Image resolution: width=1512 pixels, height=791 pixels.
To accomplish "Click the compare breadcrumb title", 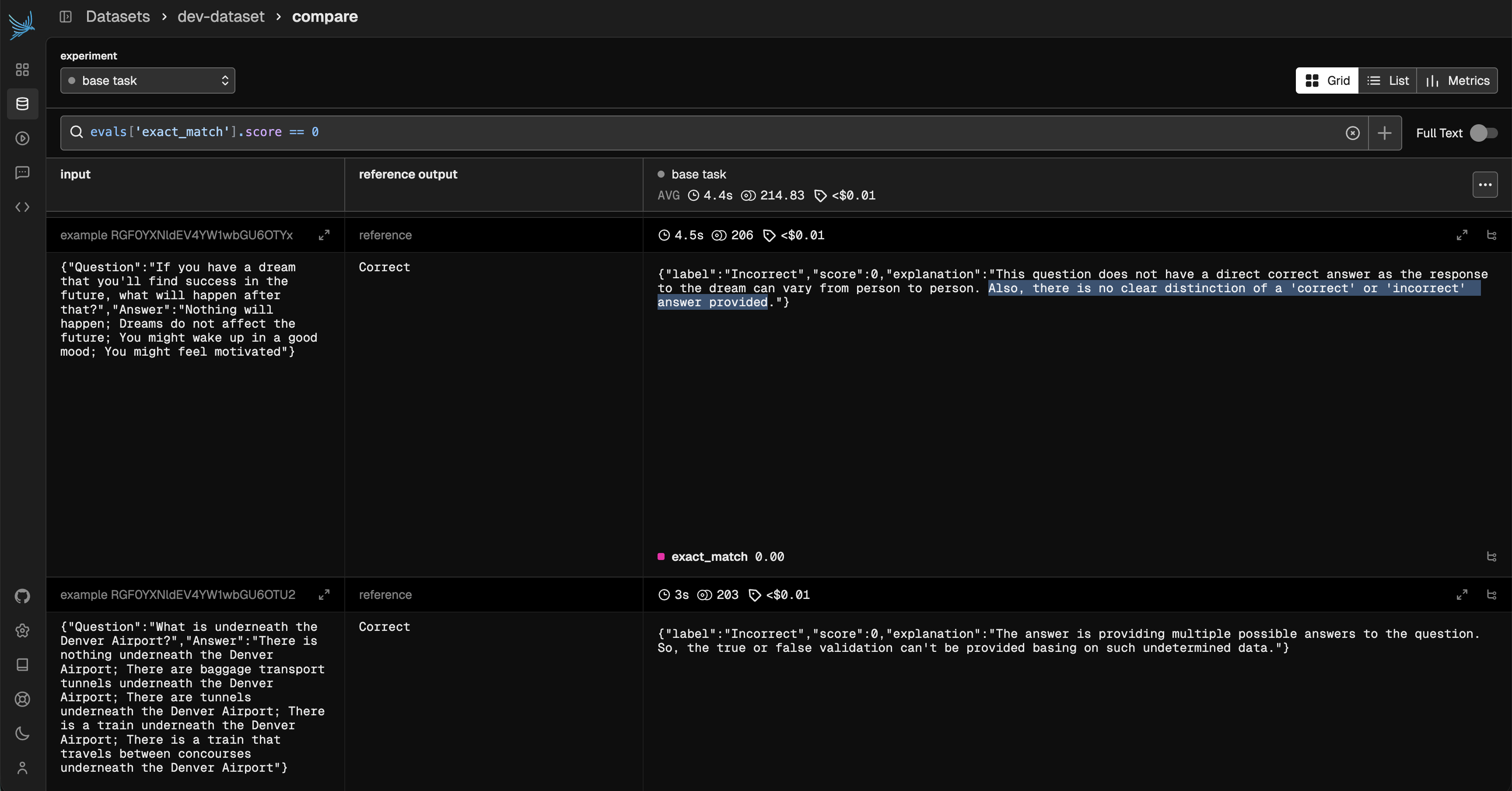I will pyautogui.click(x=325, y=17).
